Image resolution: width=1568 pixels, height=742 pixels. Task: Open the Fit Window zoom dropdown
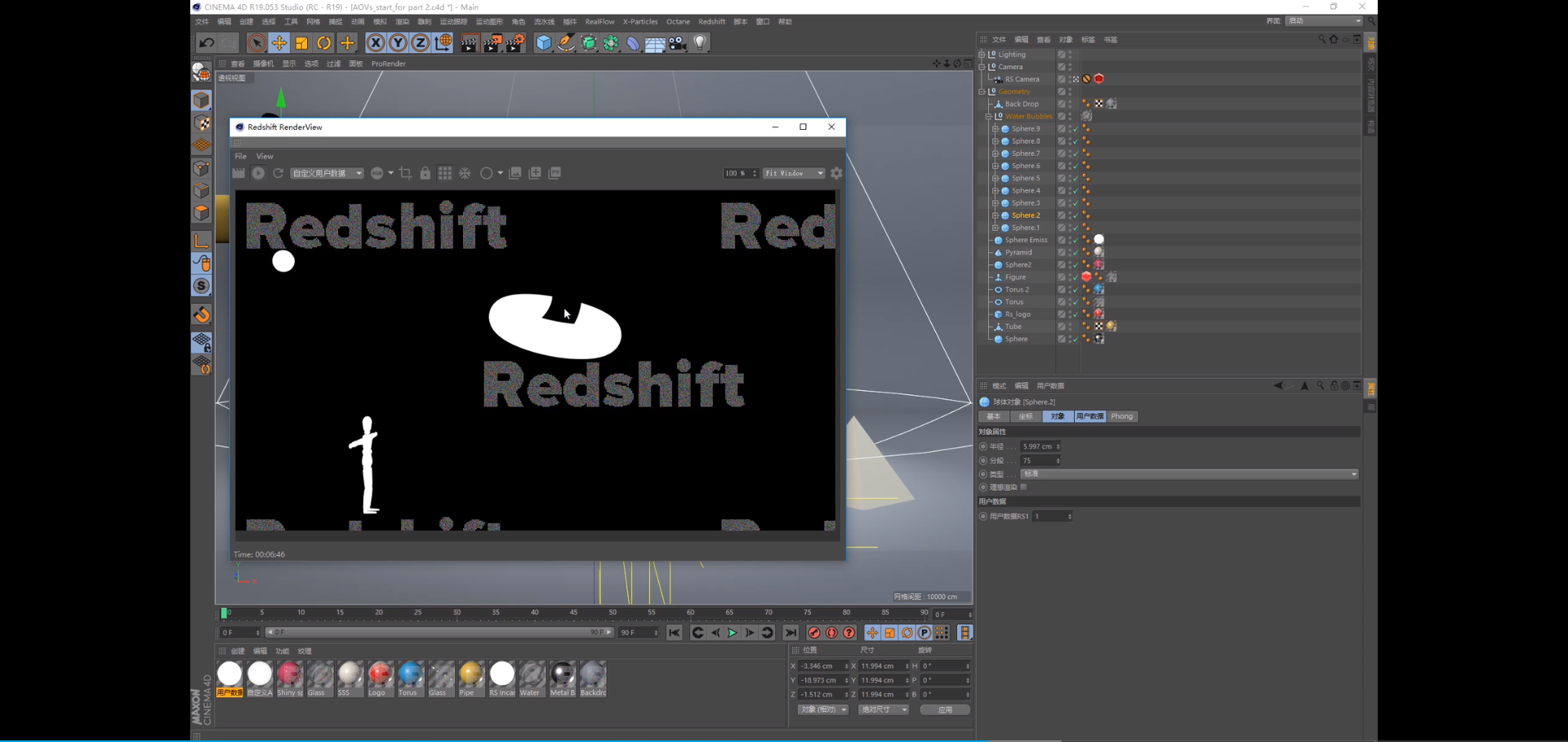click(794, 173)
